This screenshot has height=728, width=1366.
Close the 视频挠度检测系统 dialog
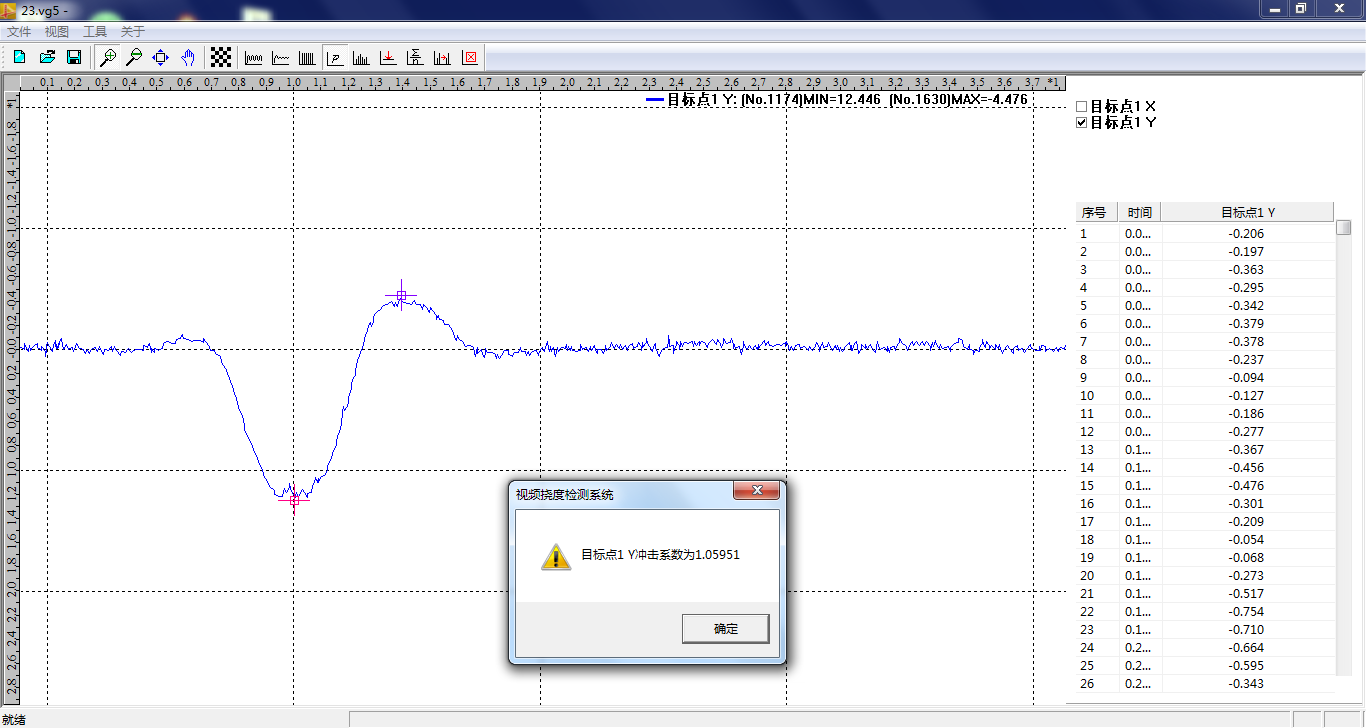(757, 490)
